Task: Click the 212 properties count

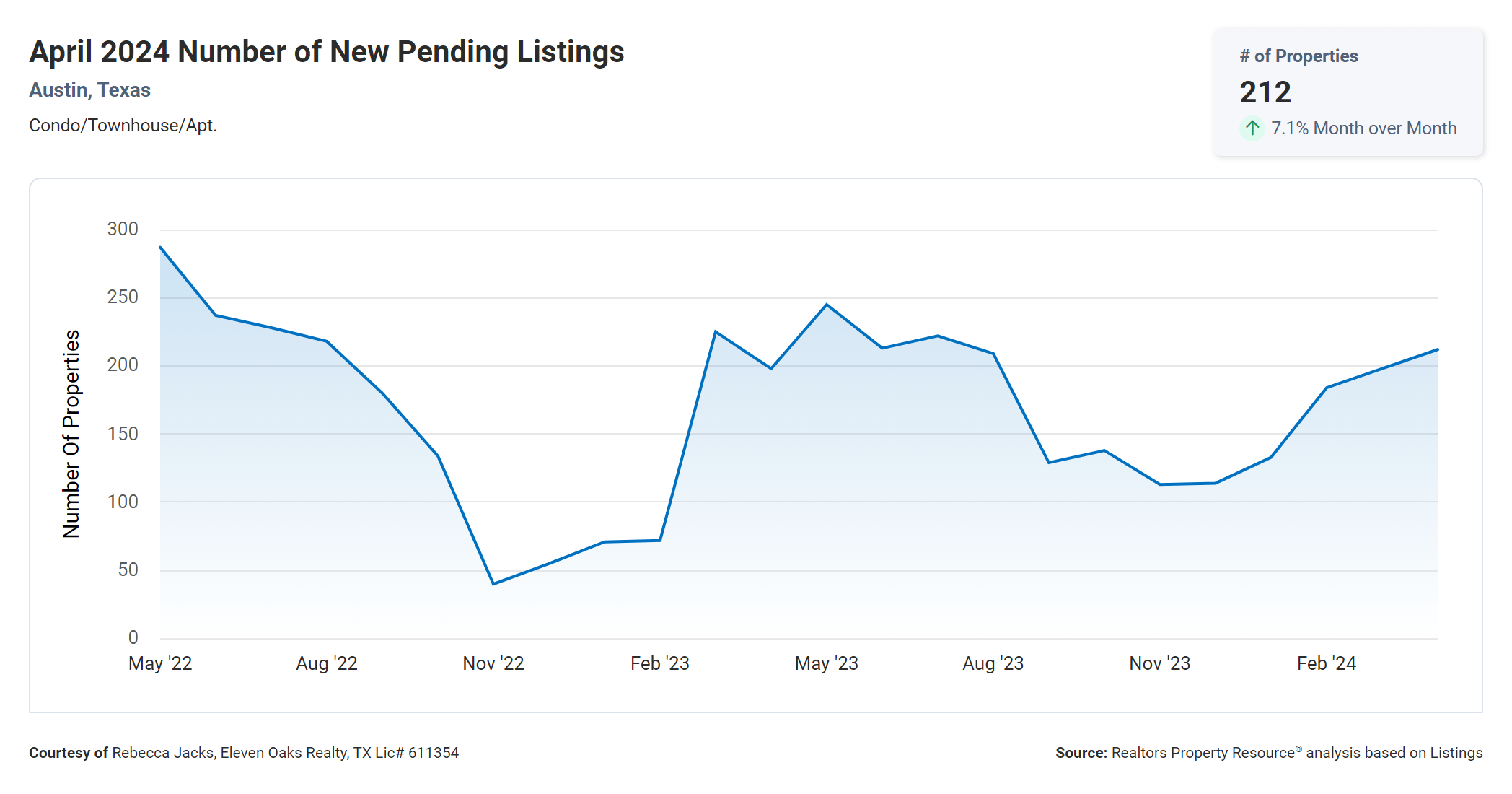Action: click(x=1265, y=92)
